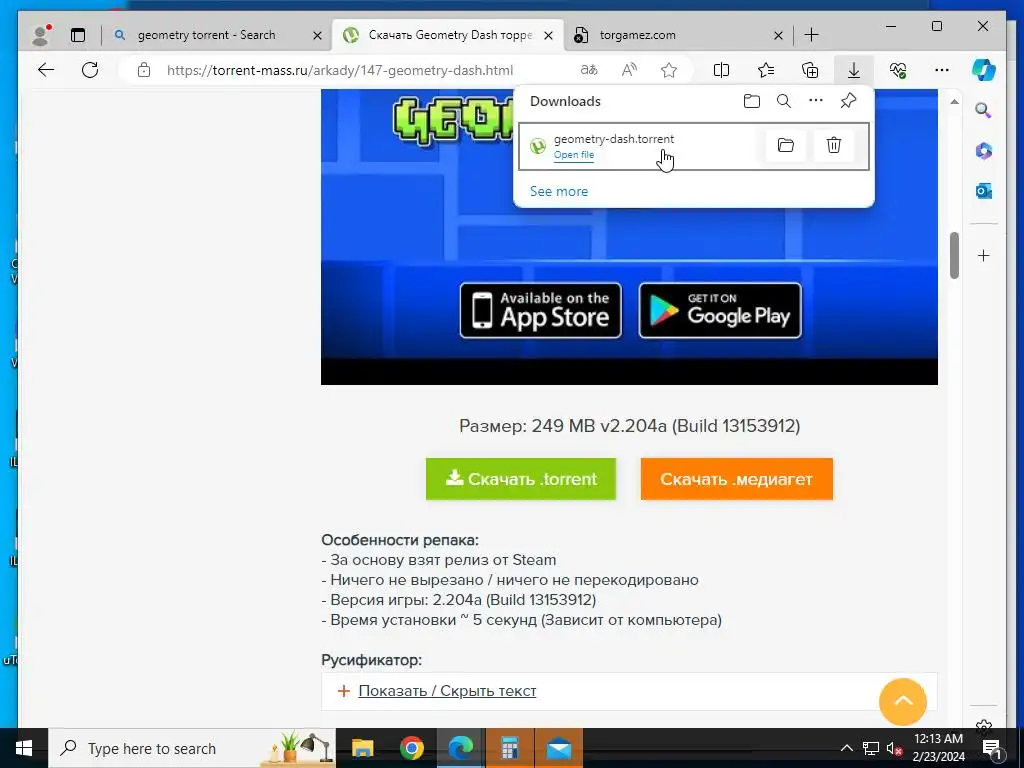
Task: Open volume control in tray
Action: pos(894,748)
